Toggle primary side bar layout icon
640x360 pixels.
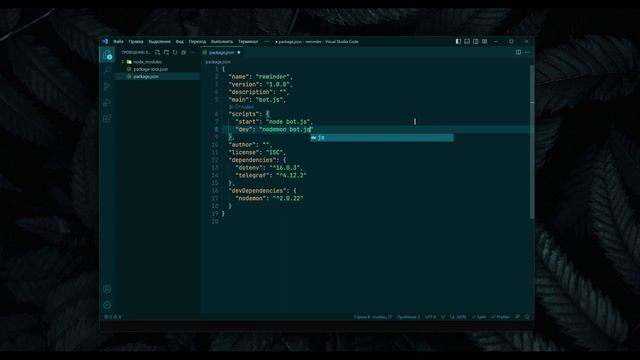pyautogui.click(x=458, y=41)
